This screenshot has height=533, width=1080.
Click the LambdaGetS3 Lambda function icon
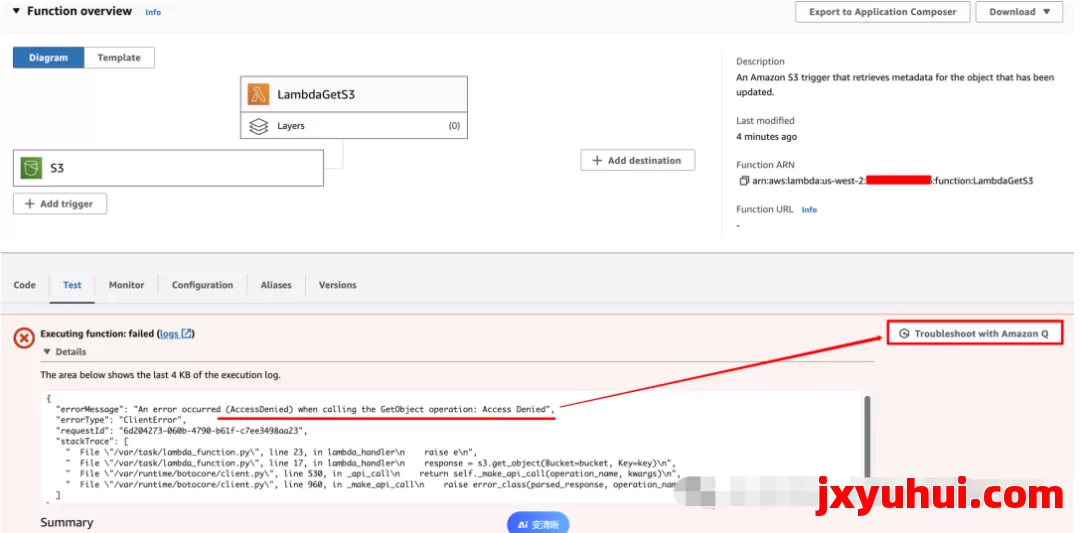pyautogui.click(x=259, y=94)
